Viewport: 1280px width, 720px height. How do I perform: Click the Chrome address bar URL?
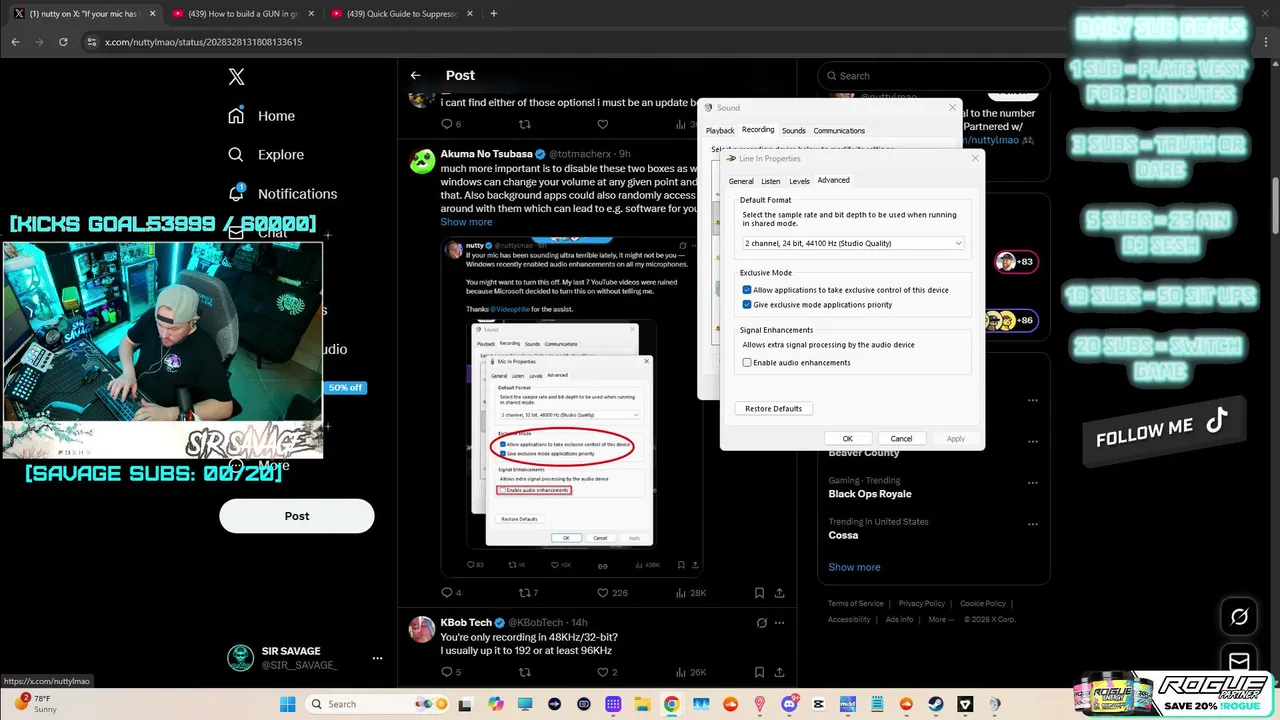tap(204, 42)
